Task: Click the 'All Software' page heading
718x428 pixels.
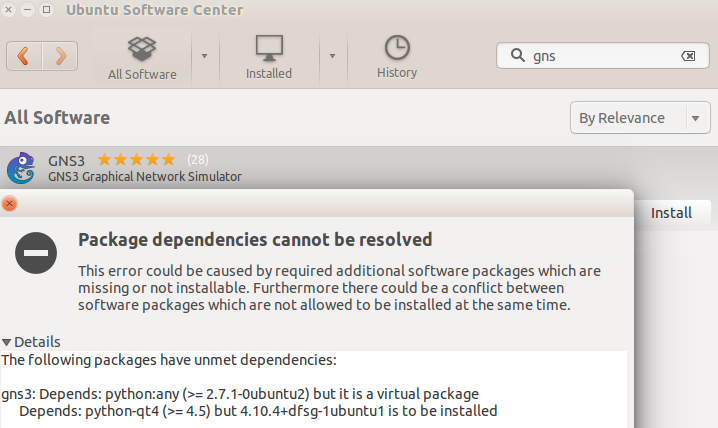Action: click(57, 118)
